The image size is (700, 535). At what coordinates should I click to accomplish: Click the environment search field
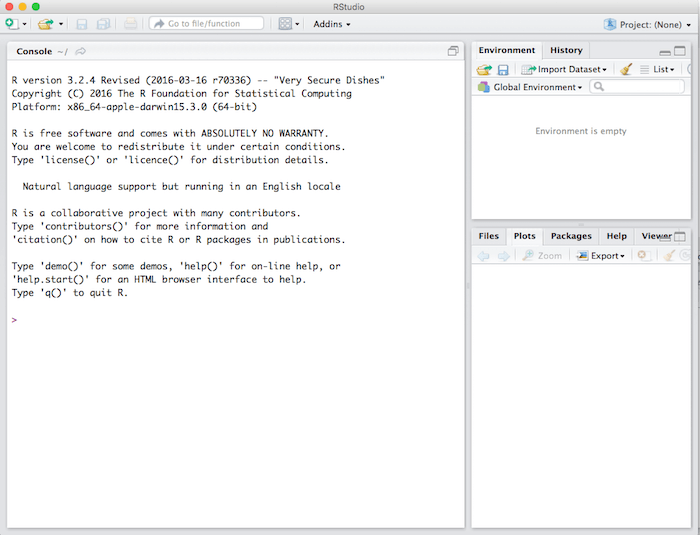coord(637,87)
